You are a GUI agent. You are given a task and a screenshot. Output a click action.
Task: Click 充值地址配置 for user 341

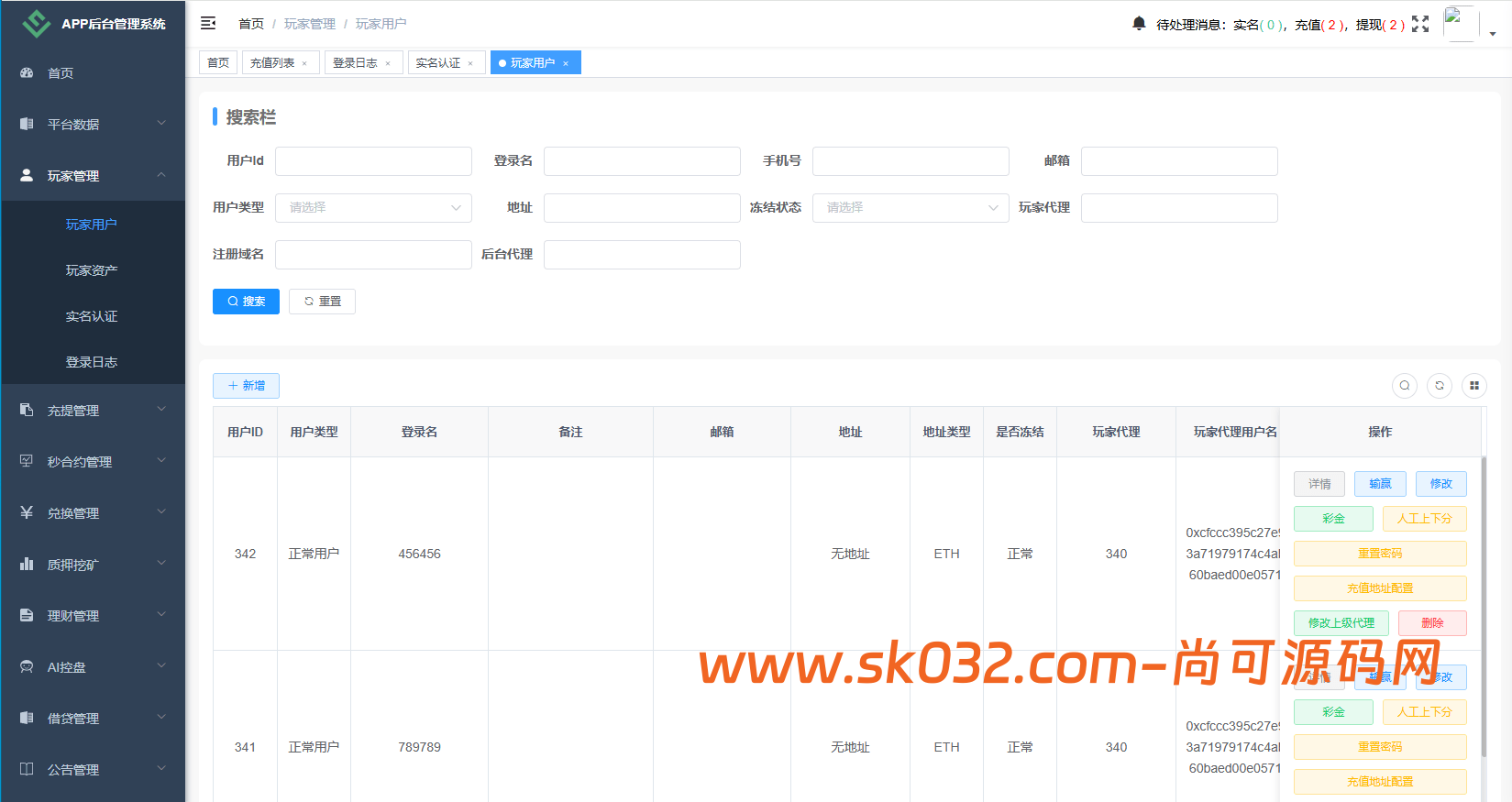[1380, 782]
